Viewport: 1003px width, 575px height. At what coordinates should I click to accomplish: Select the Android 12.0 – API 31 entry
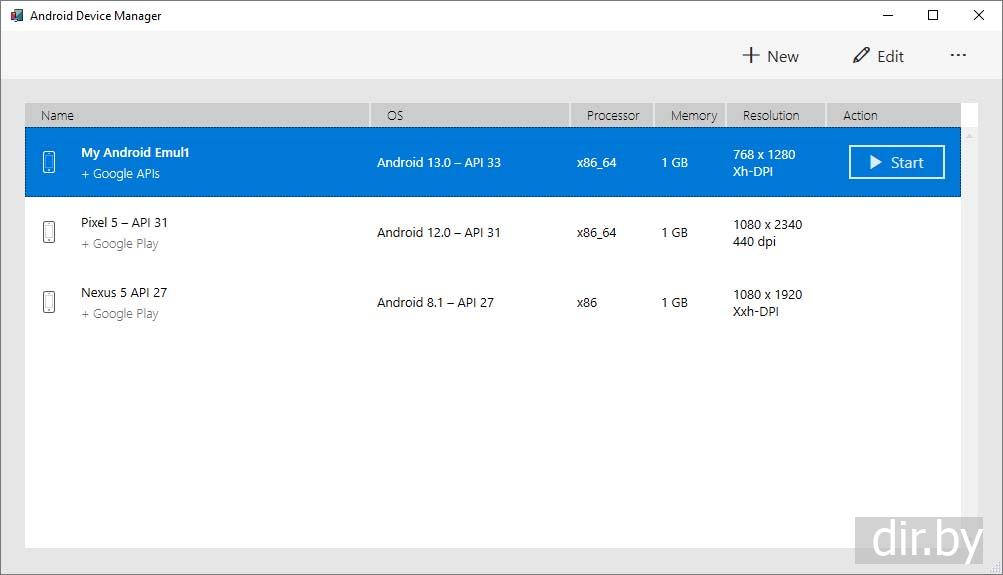pos(438,232)
